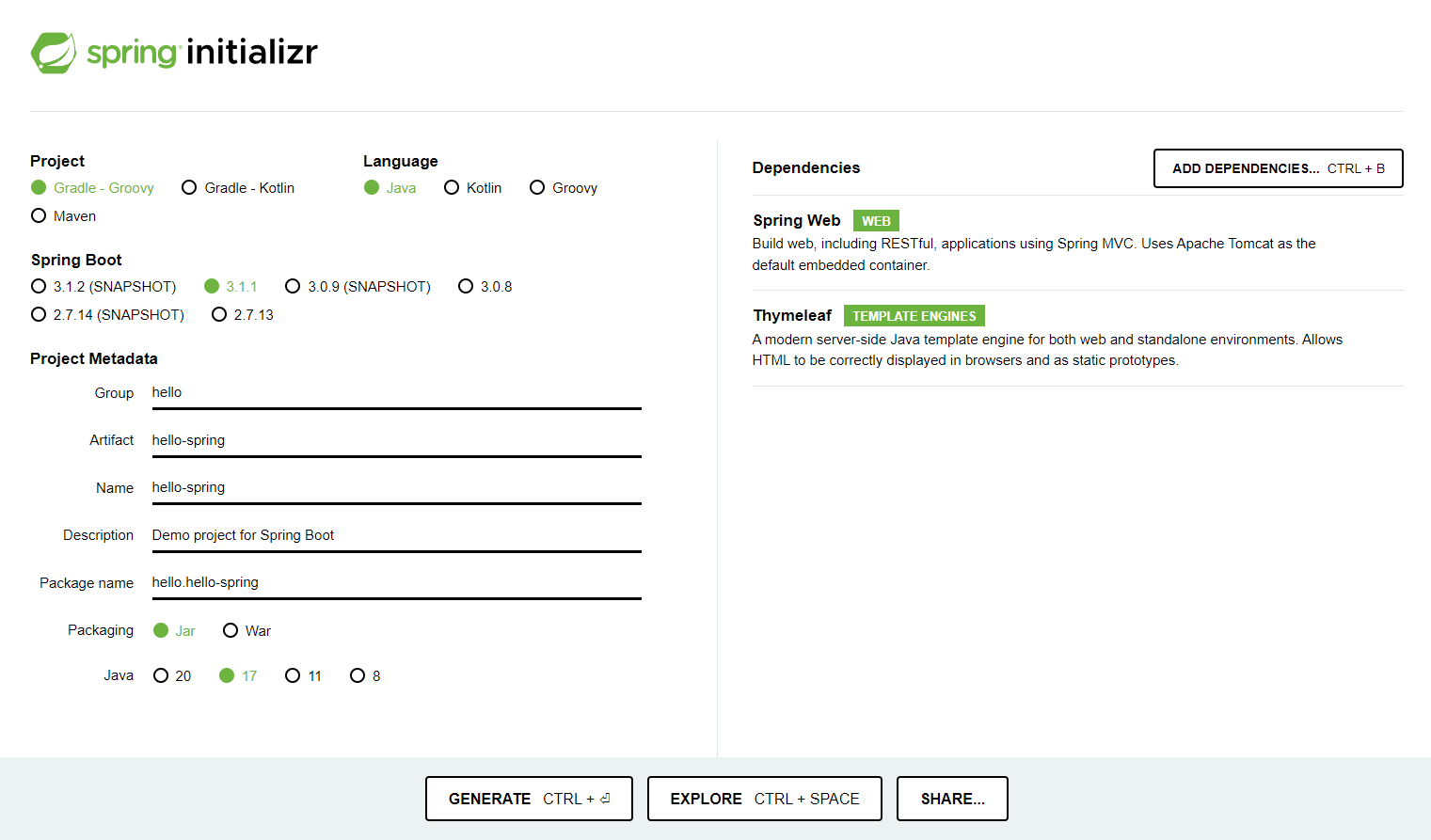Choose Maven as the project type
Screen dimensions: 1431x840
point(63,216)
